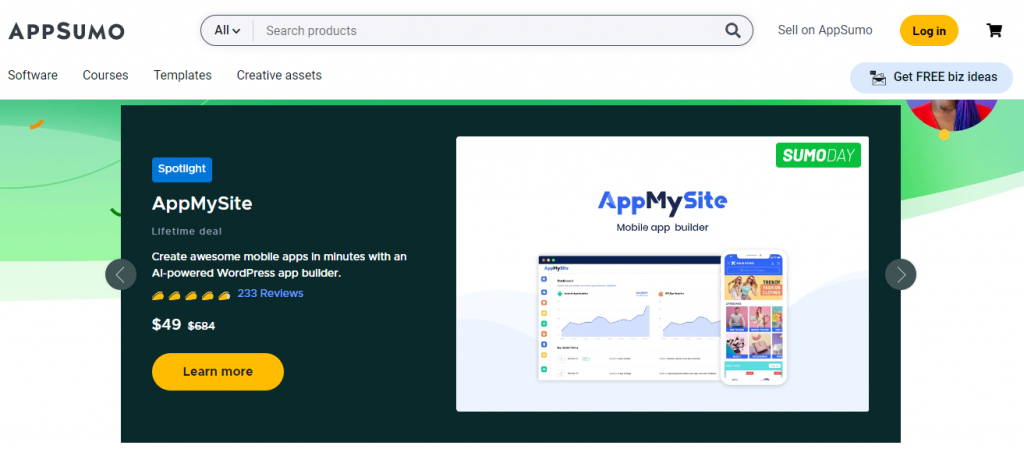Viewport: 1024px width, 449px height.
Task: Click the taco rating icons
Action: 191,295
